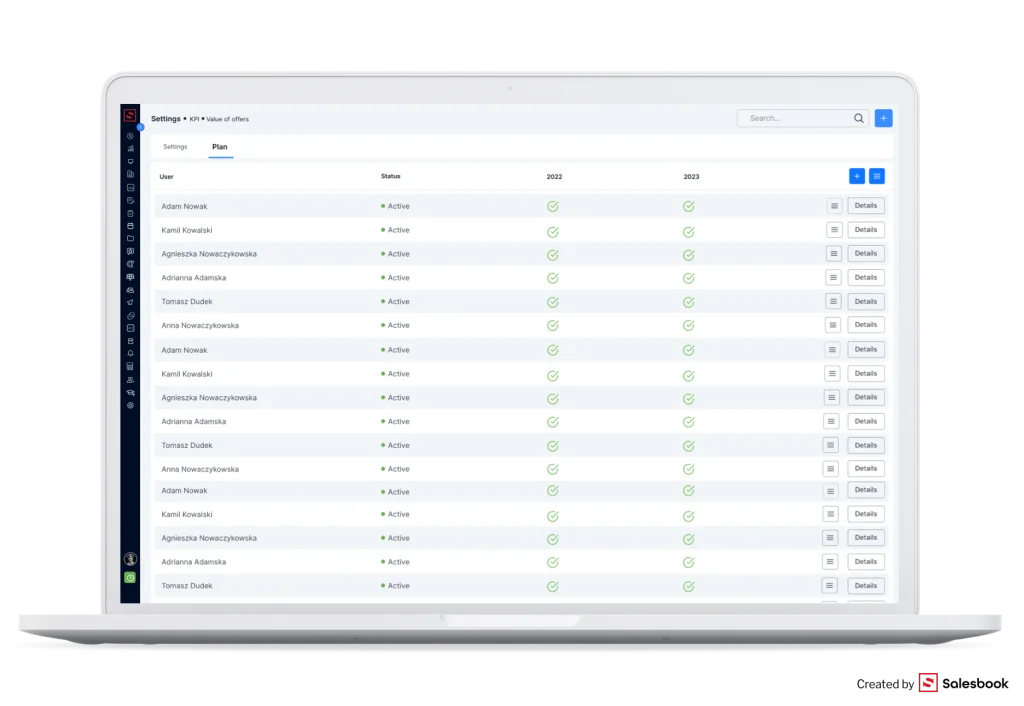Click the blue plus button in table header
Screen dimensions: 1024x706
pyautogui.click(x=857, y=176)
